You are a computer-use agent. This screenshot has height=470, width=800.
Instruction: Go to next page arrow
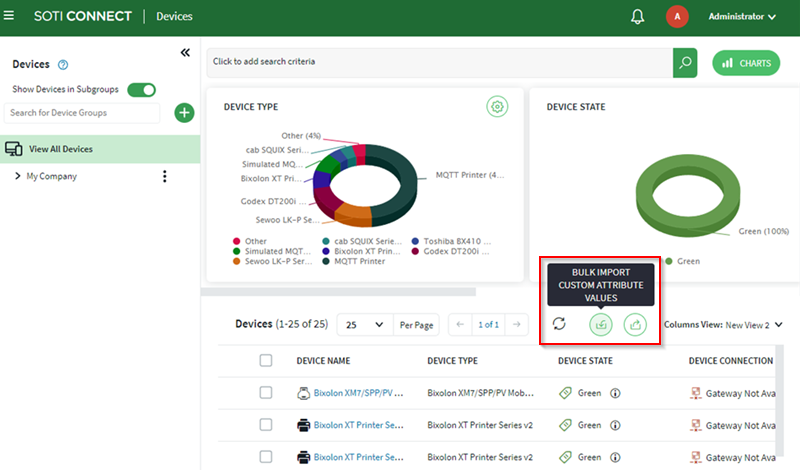[516, 325]
